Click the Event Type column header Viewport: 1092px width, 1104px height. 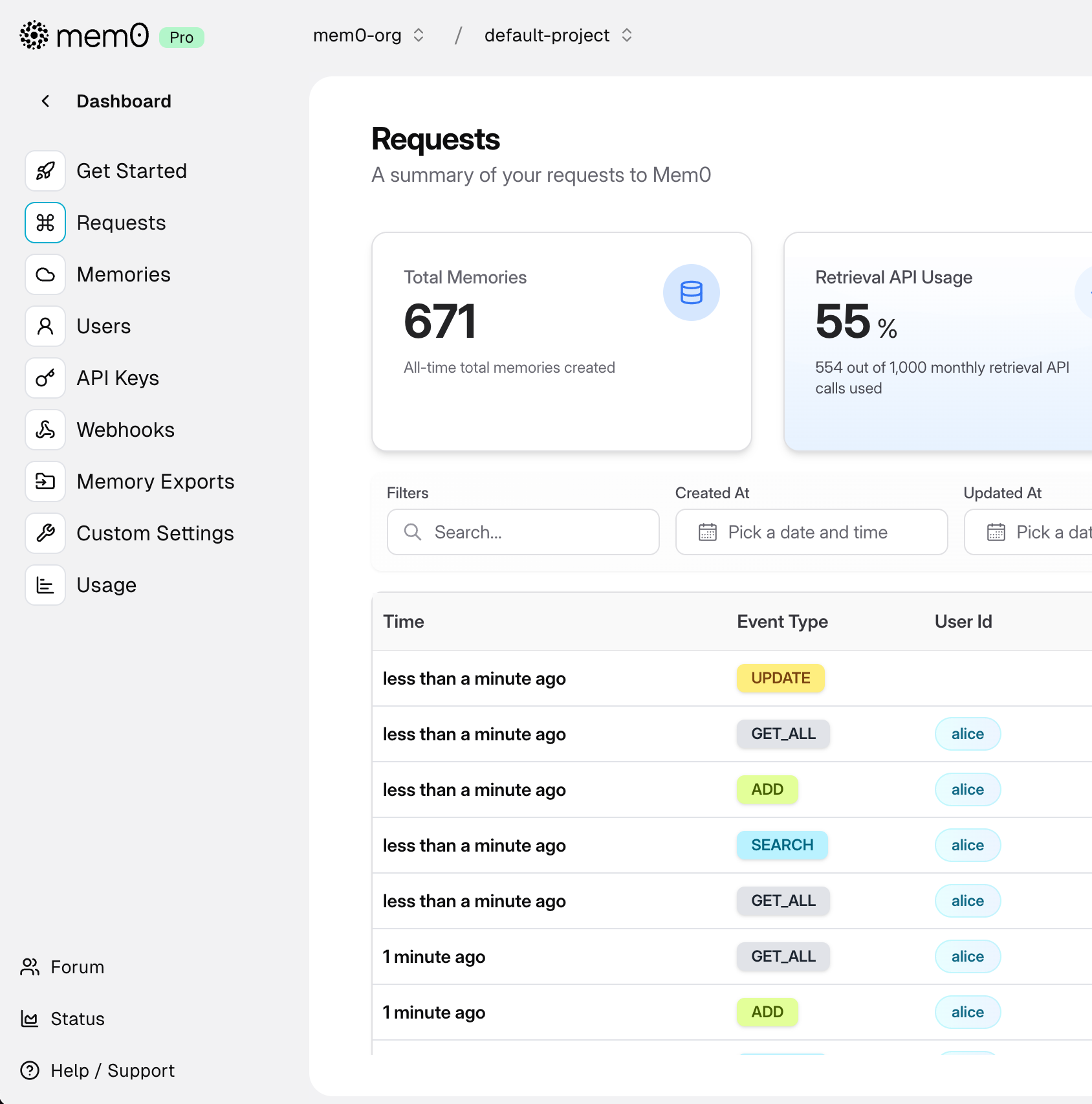tap(782, 621)
